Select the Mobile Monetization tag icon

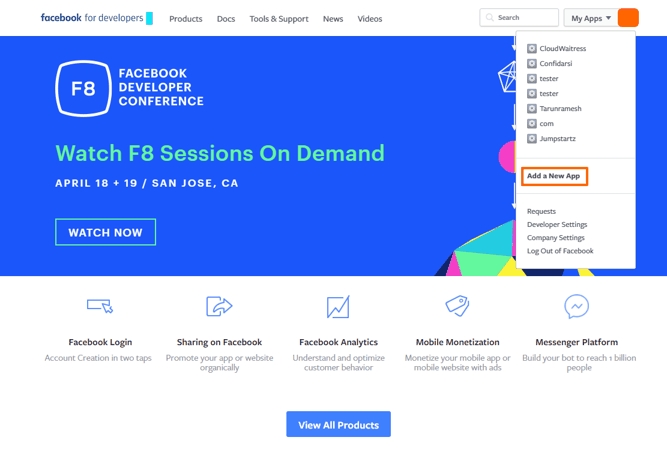pos(457,306)
